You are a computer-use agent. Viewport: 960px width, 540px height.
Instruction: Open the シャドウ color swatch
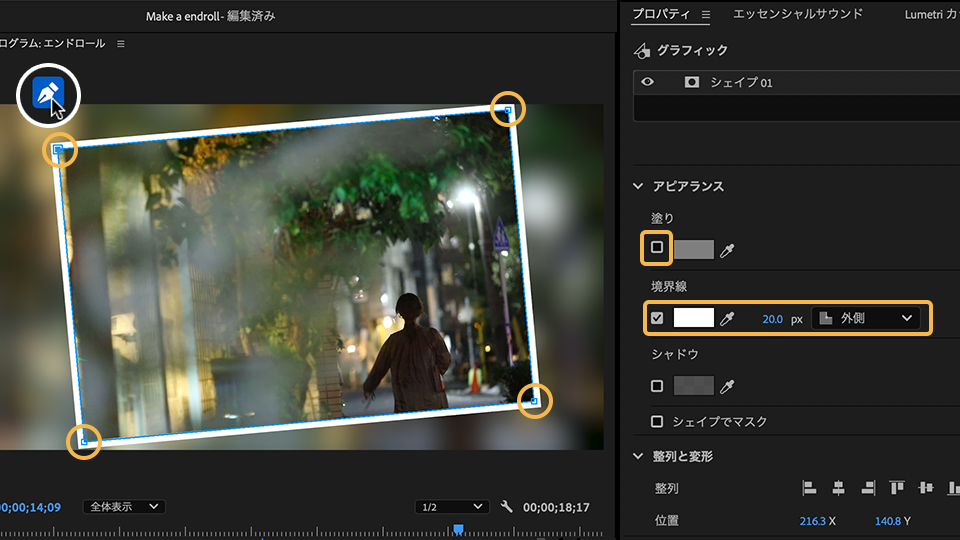pyautogui.click(x=694, y=386)
